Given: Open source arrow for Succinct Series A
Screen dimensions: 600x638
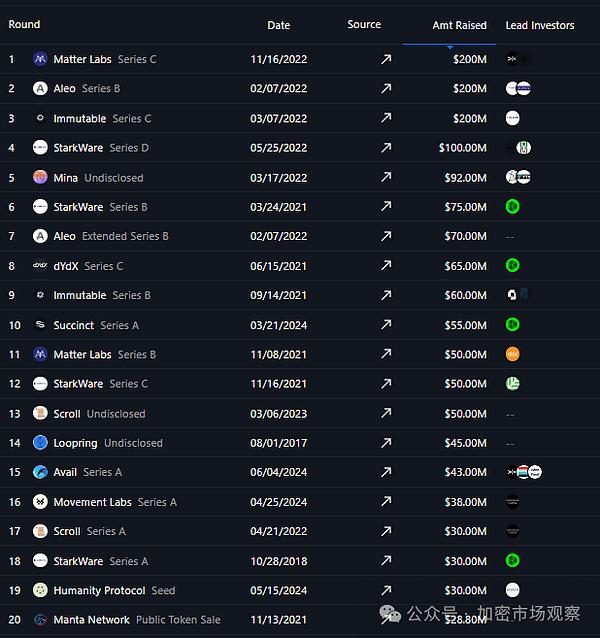Looking at the screenshot, I should click(x=386, y=325).
